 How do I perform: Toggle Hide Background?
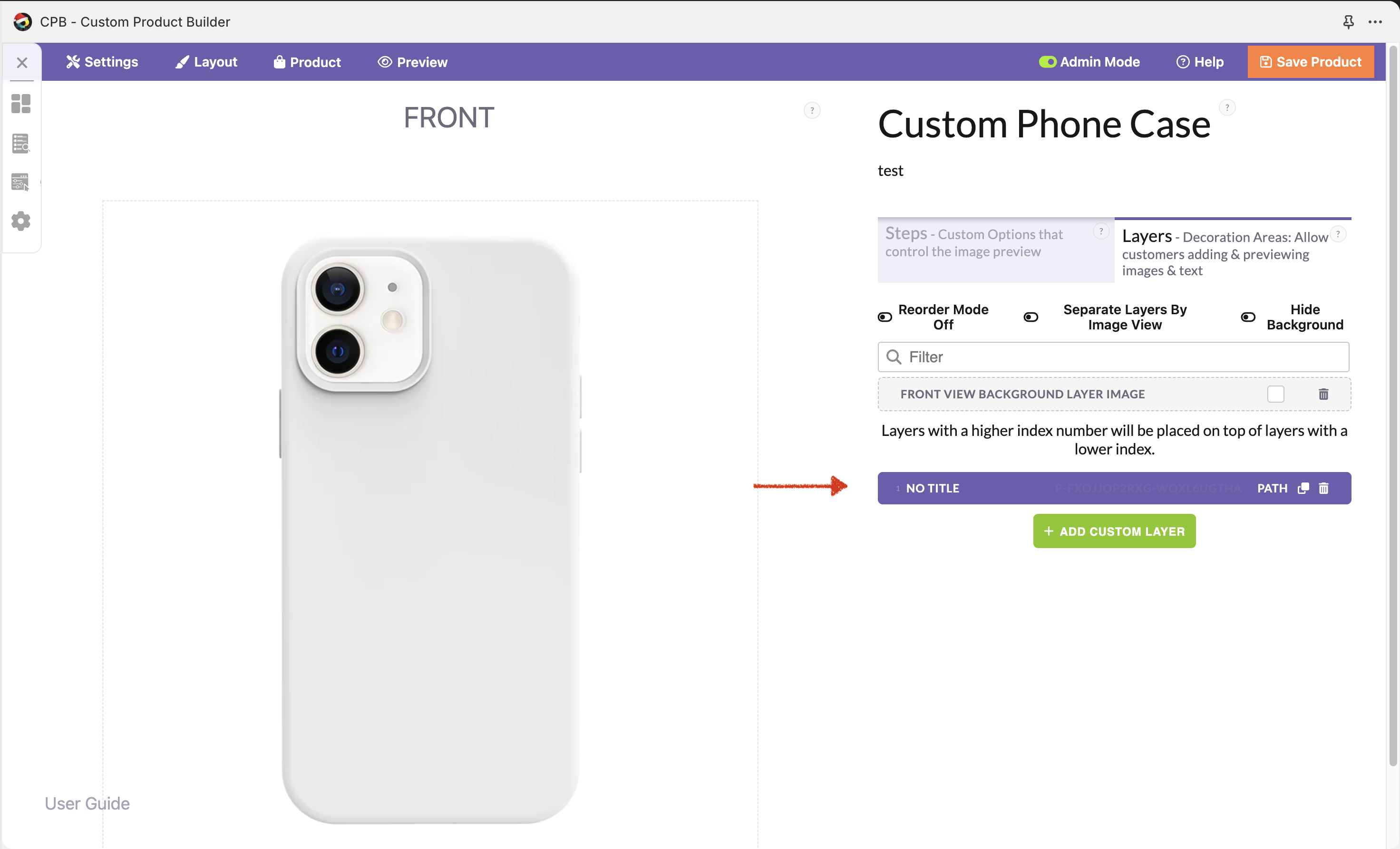coord(1248,317)
